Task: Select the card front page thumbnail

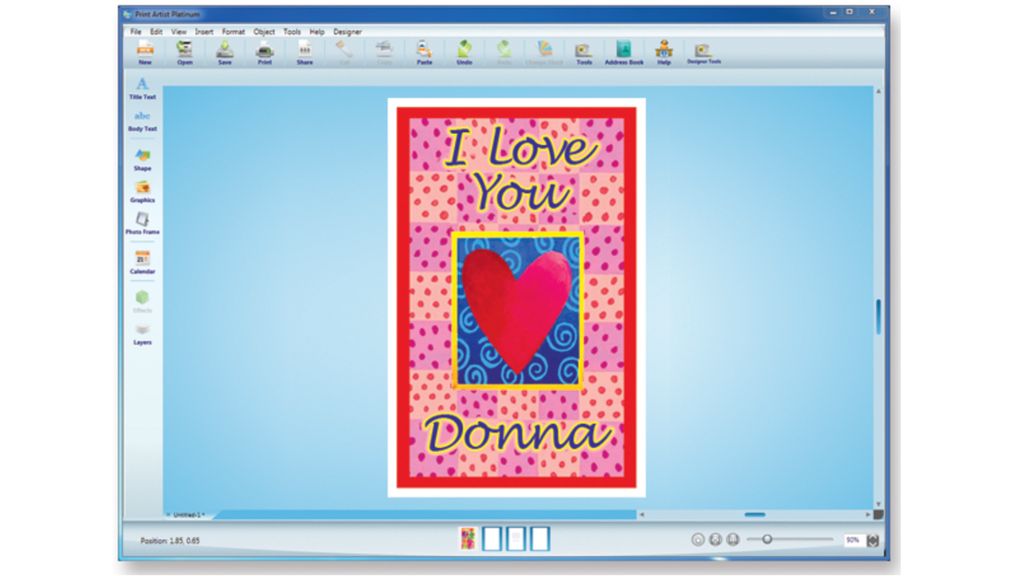Action: 466,537
